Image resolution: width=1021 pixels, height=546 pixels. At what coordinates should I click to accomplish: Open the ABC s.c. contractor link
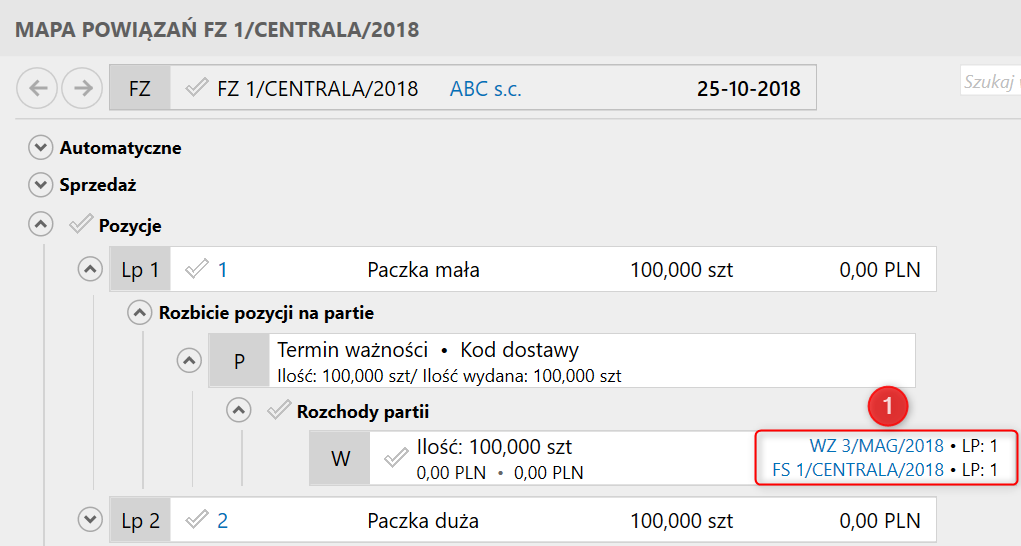(x=486, y=88)
